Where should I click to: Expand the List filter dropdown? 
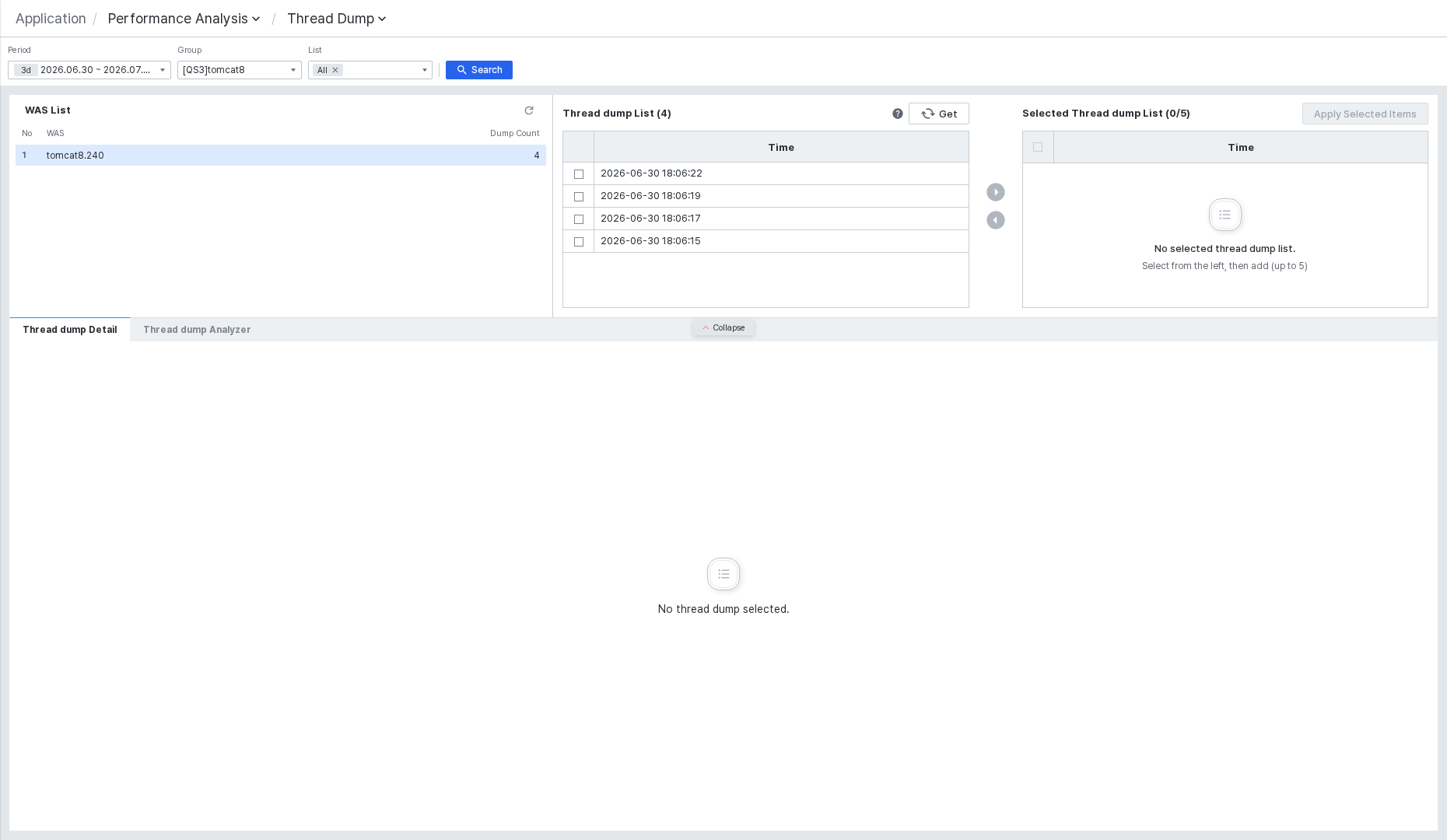click(x=425, y=70)
